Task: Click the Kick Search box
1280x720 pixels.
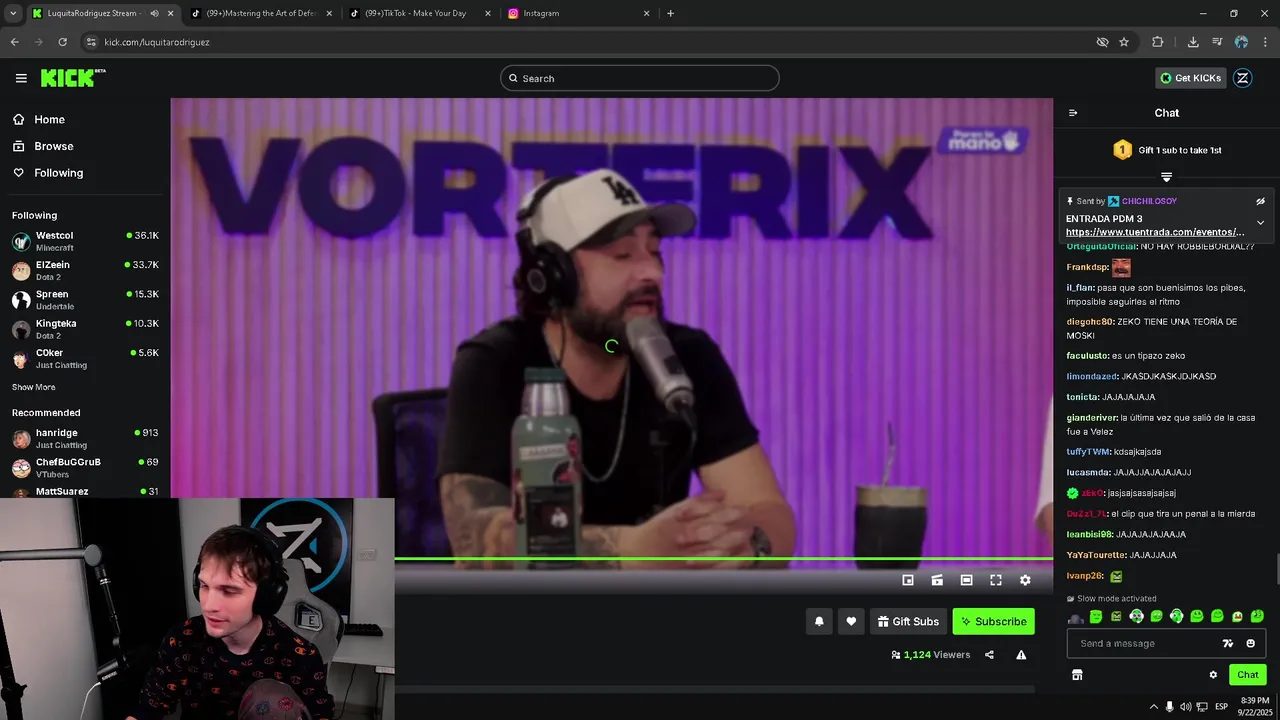Action: tap(640, 78)
